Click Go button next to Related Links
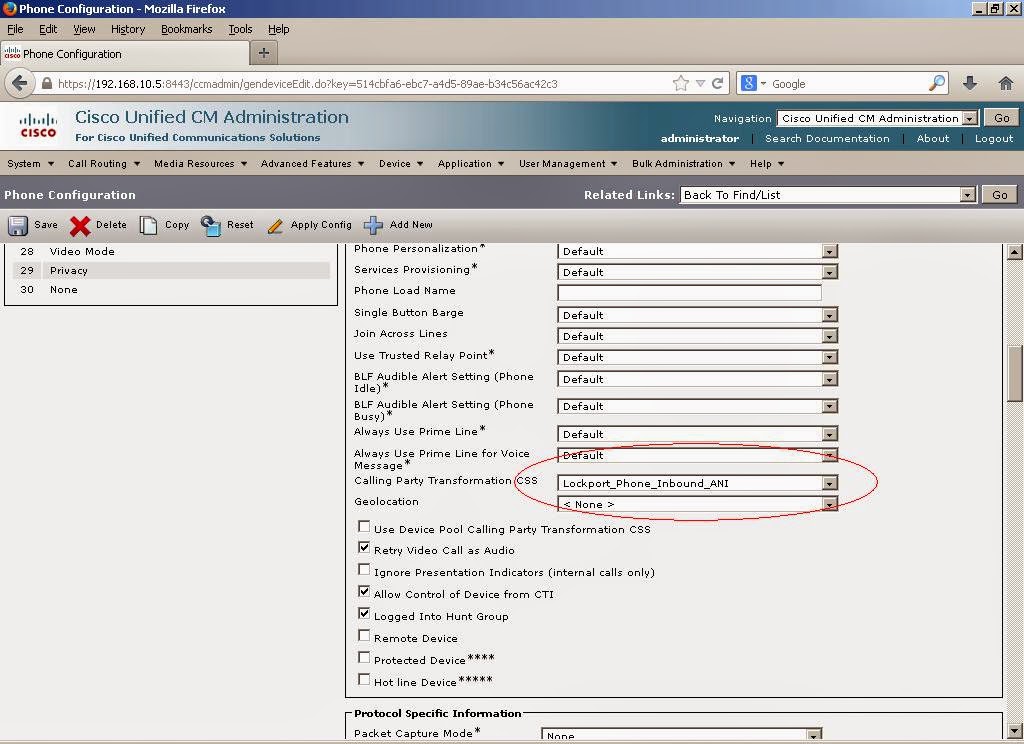 point(1000,195)
